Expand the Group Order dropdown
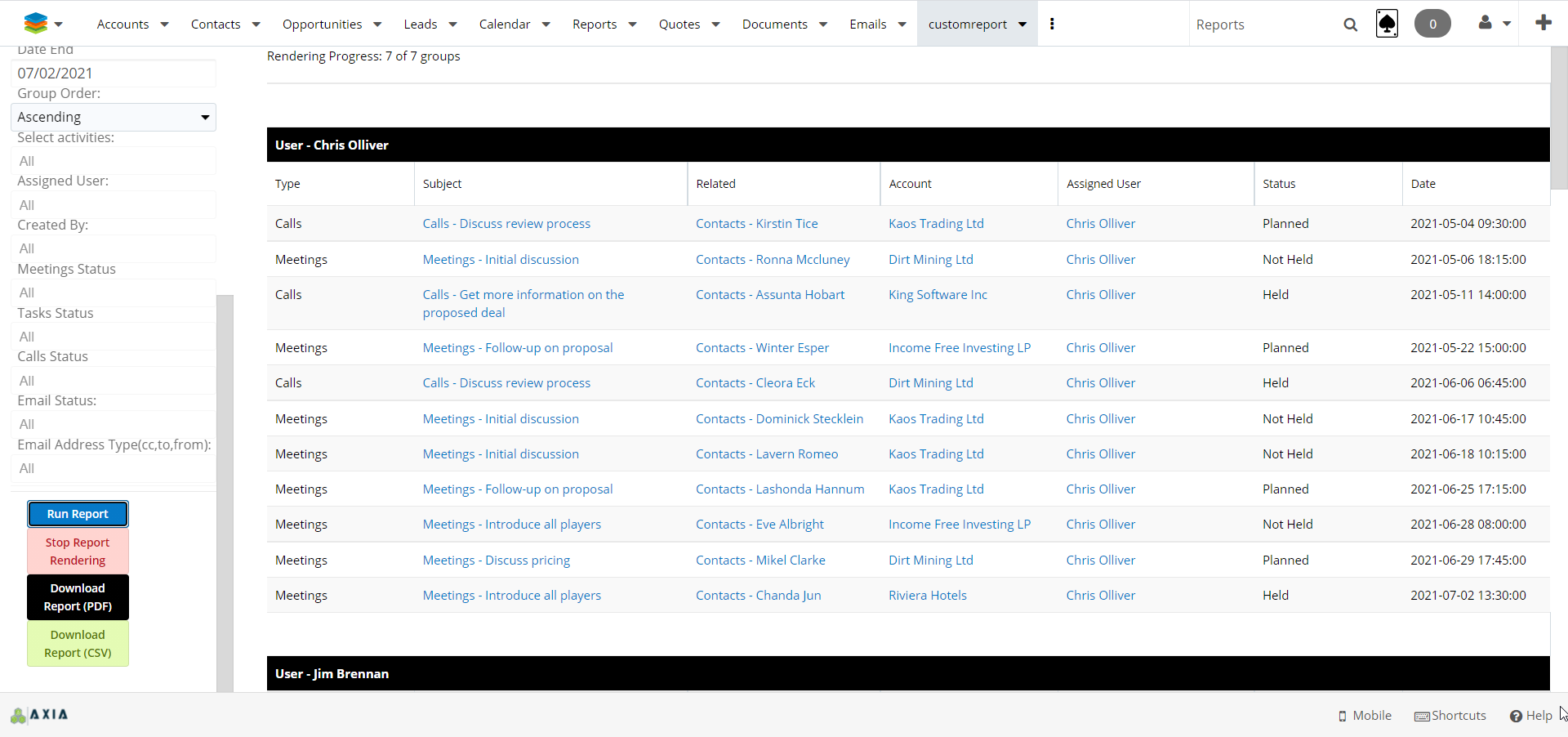The image size is (1568, 737). pyautogui.click(x=114, y=117)
